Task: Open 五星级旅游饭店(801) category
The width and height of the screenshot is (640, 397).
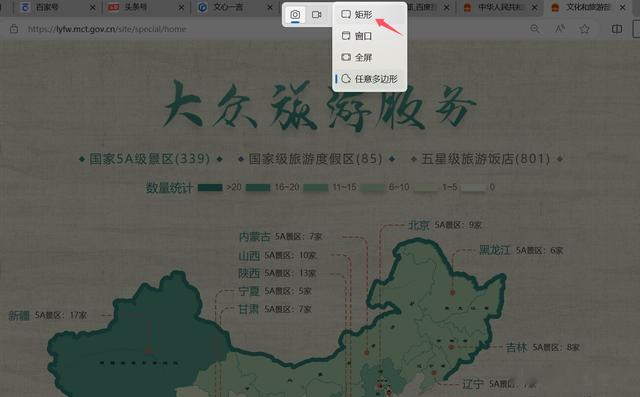Action: (486, 159)
